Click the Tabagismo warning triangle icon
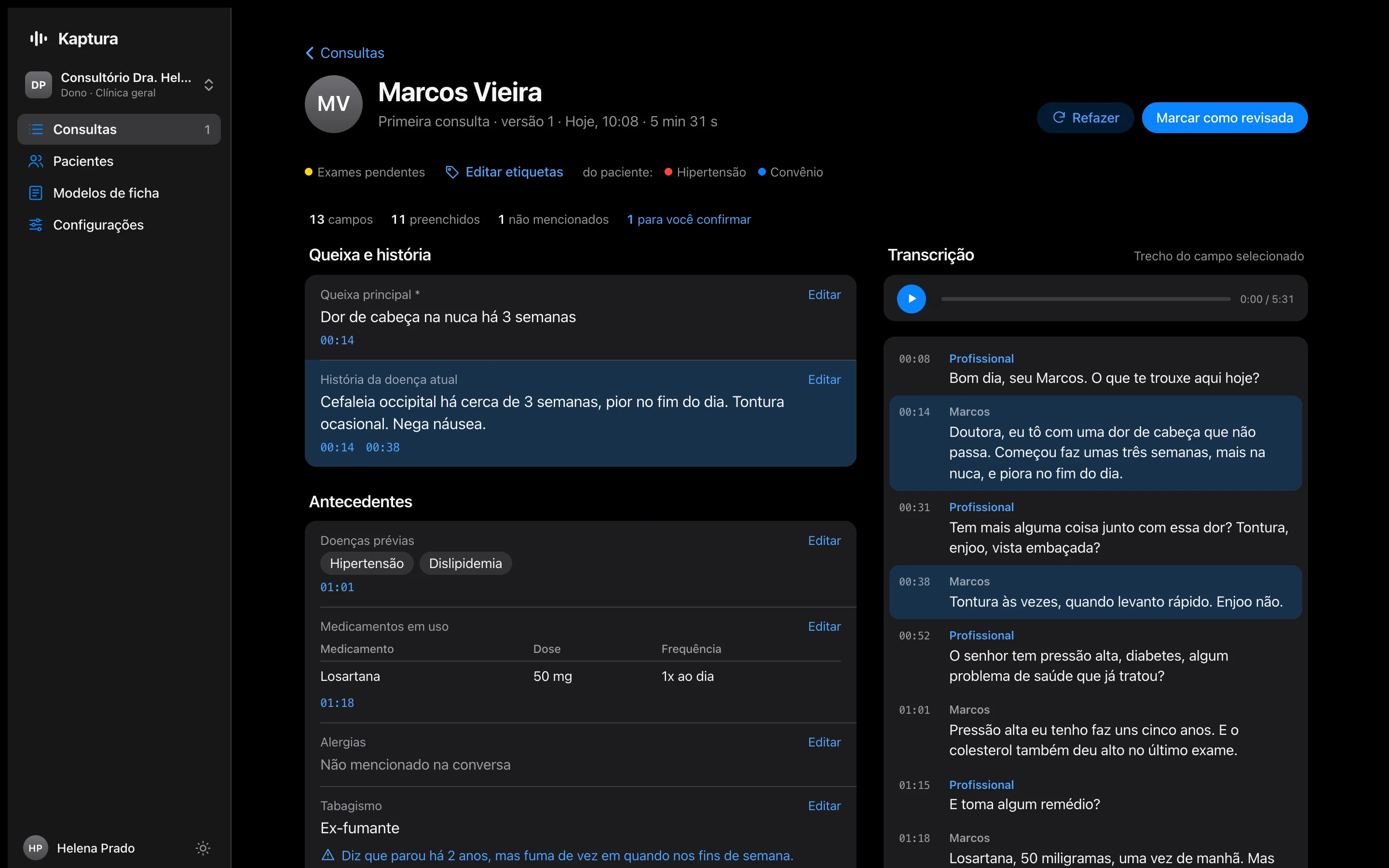This screenshot has width=1389, height=868. (328, 855)
